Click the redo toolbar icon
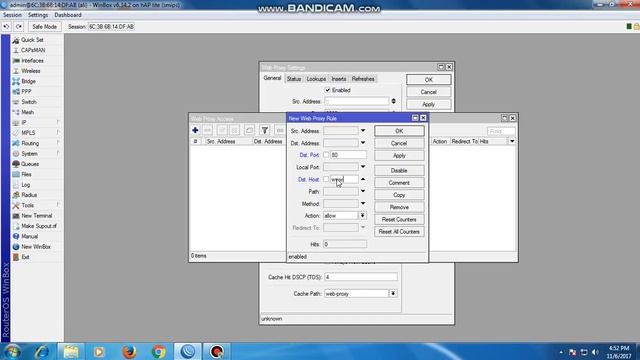This screenshot has height=360, width=640. (19, 27)
